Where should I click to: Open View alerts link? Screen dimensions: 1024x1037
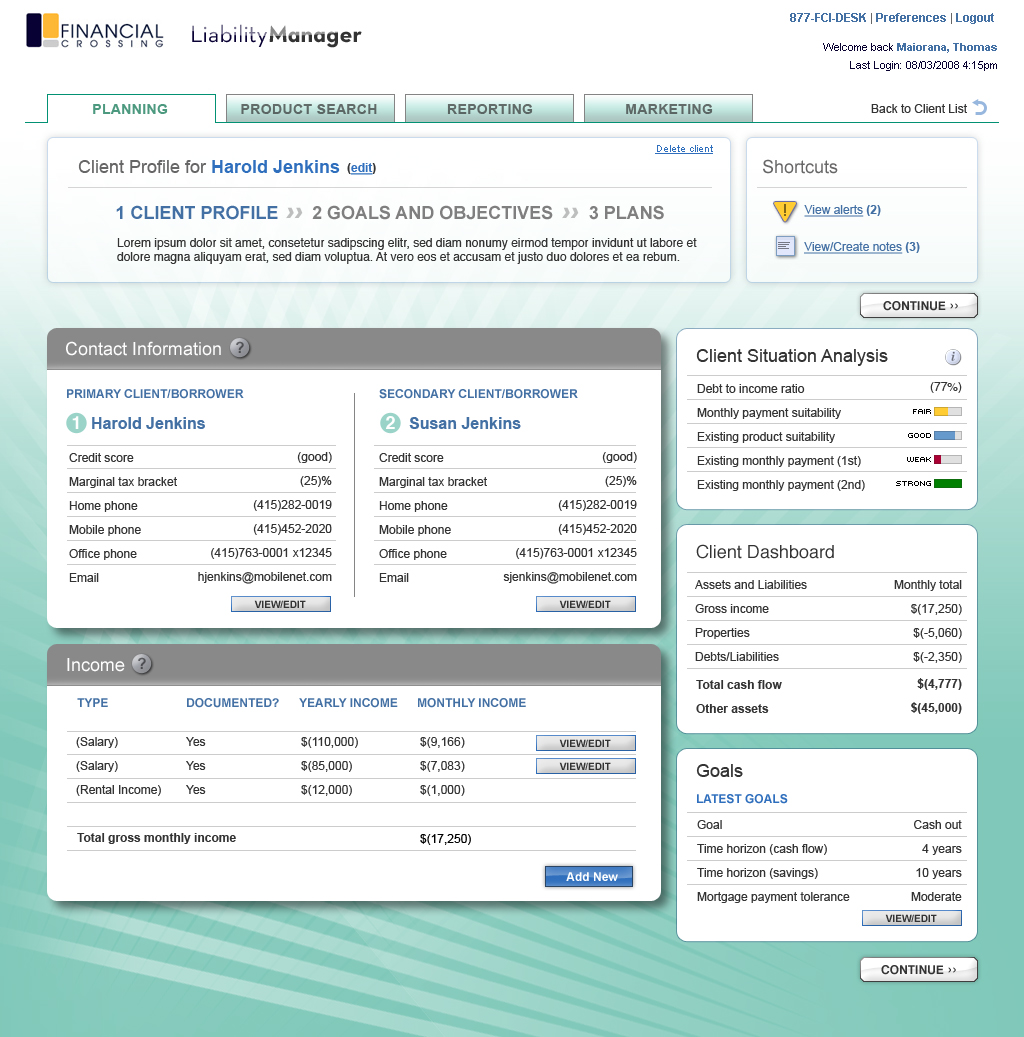pyautogui.click(x=833, y=210)
